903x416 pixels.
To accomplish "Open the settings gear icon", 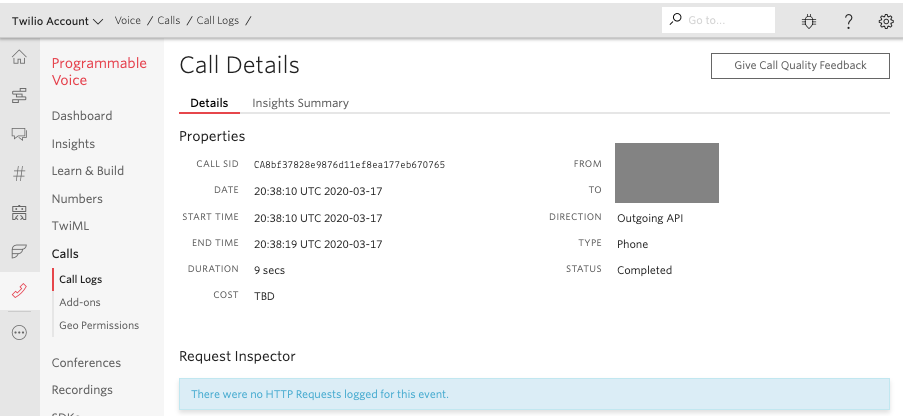I will tap(886, 21).
